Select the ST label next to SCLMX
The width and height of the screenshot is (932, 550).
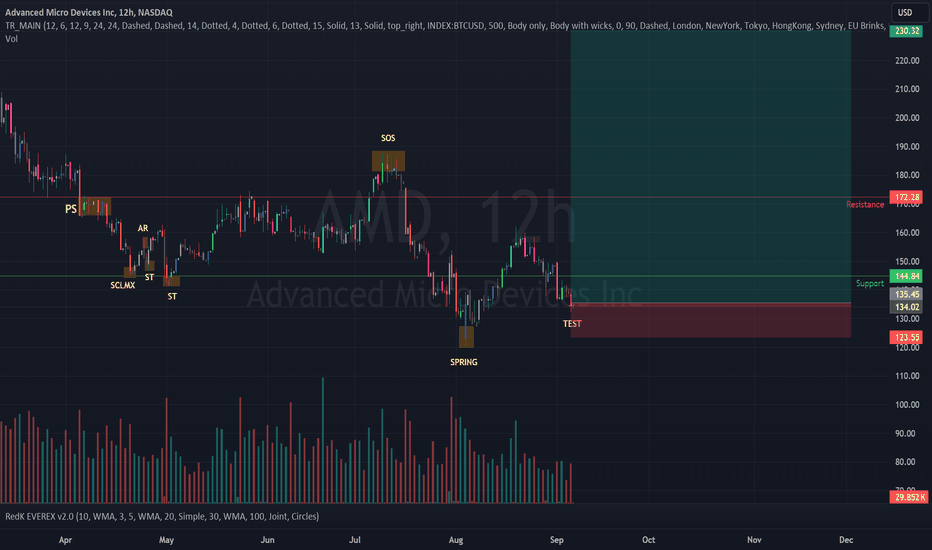(x=149, y=277)
